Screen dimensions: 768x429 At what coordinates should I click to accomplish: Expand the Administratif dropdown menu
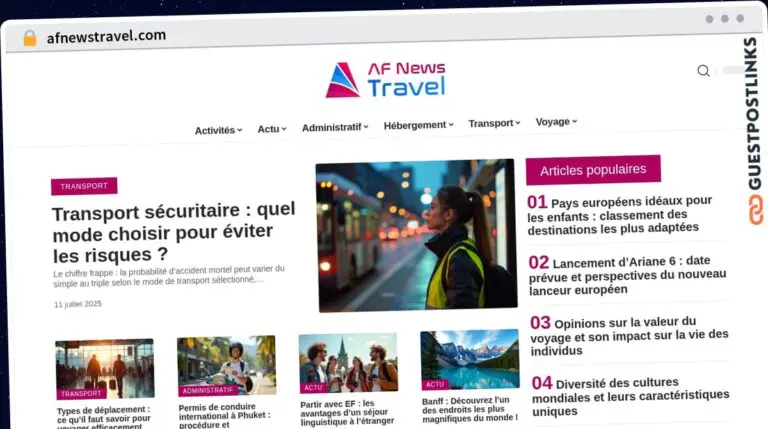335,127
